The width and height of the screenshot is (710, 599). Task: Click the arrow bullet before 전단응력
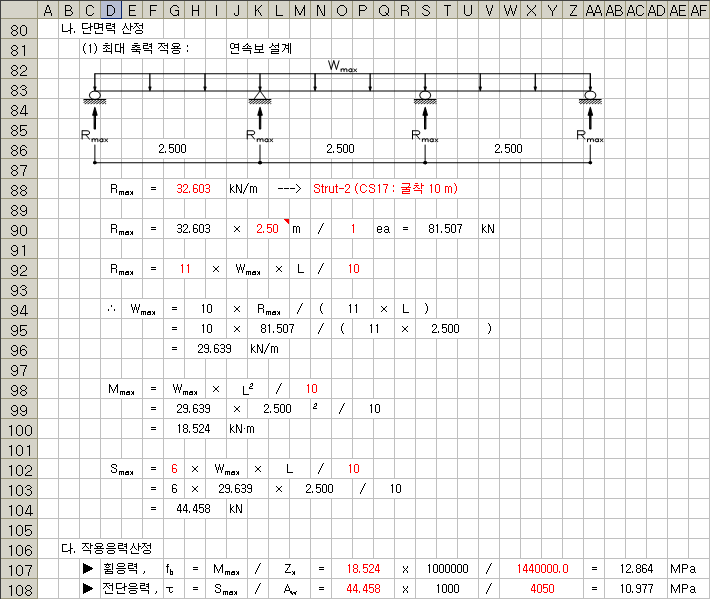(x=89, y=589)
